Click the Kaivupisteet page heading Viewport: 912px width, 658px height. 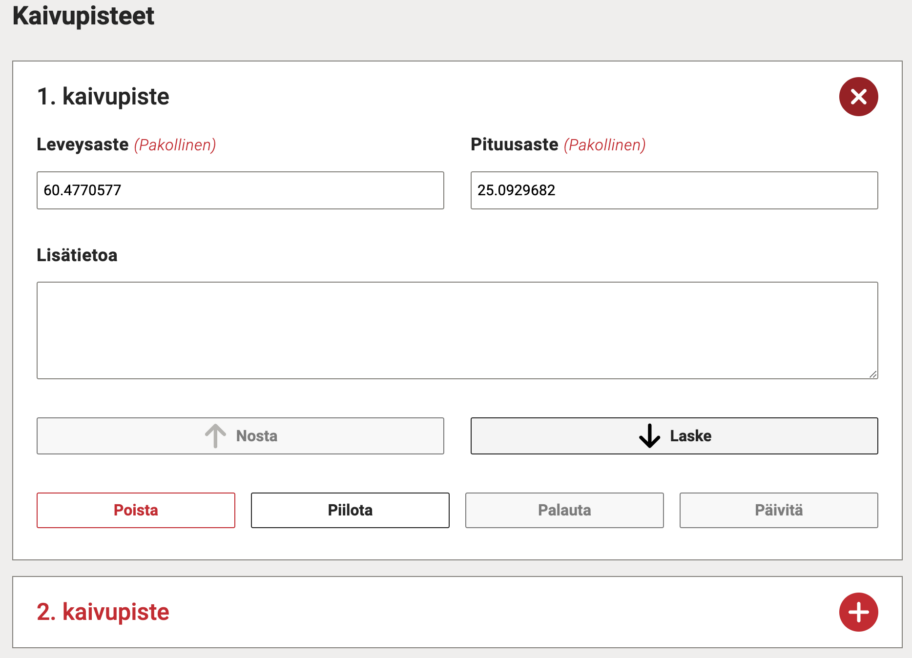[83, 16]
